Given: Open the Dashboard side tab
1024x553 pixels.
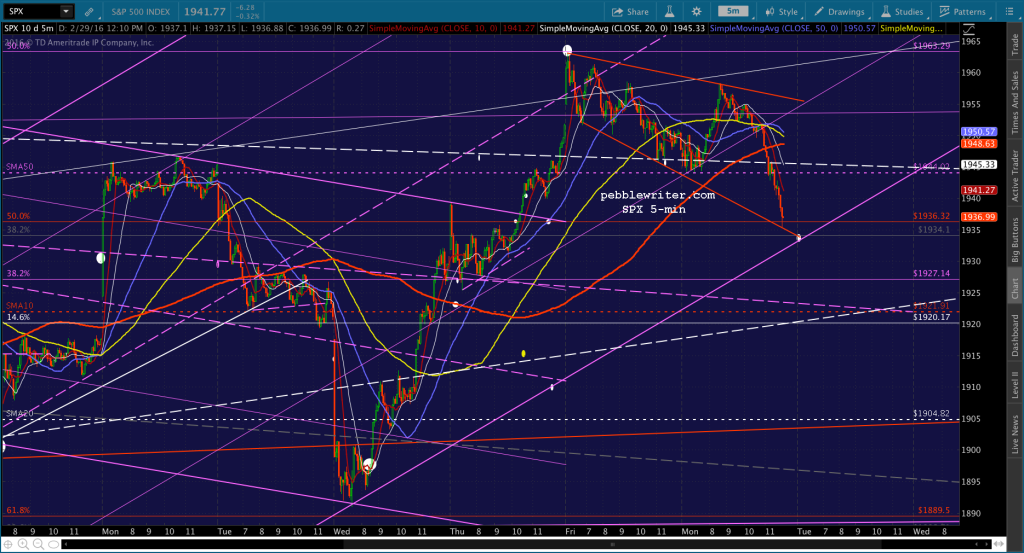Looking at the screenshot, I should 1015,336.
